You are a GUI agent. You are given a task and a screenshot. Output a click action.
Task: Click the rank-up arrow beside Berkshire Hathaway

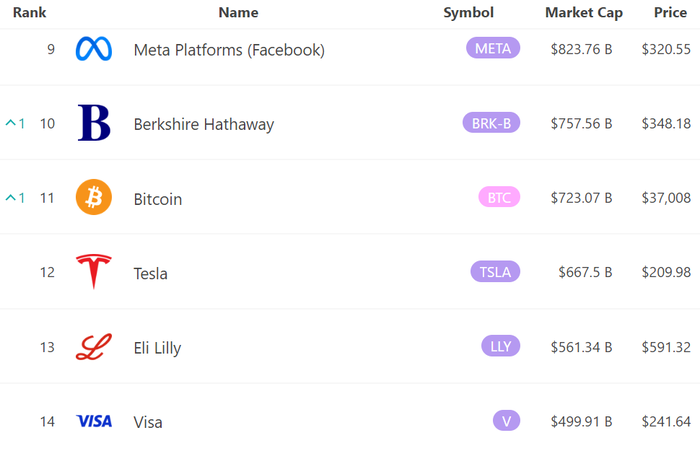point(11,122)
